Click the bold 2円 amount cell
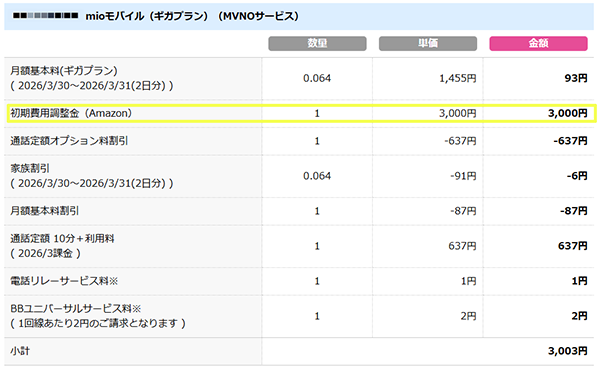600x376 pixels. (x=579, y=316)
